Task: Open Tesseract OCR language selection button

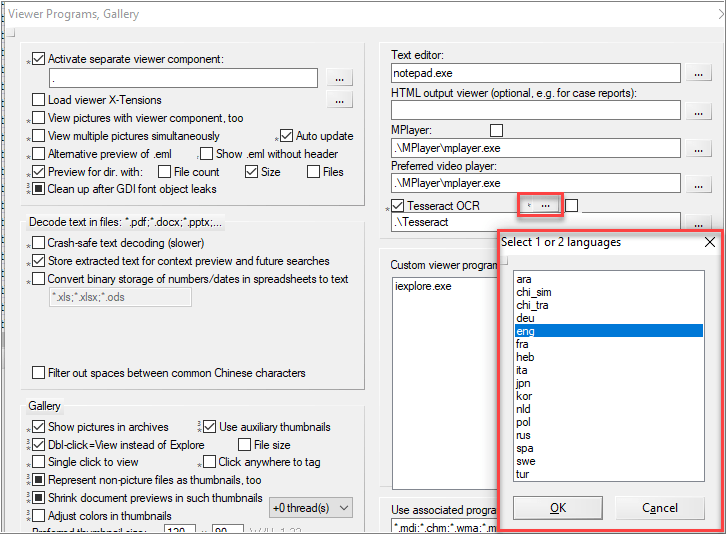Action: [x=540, y=205]
